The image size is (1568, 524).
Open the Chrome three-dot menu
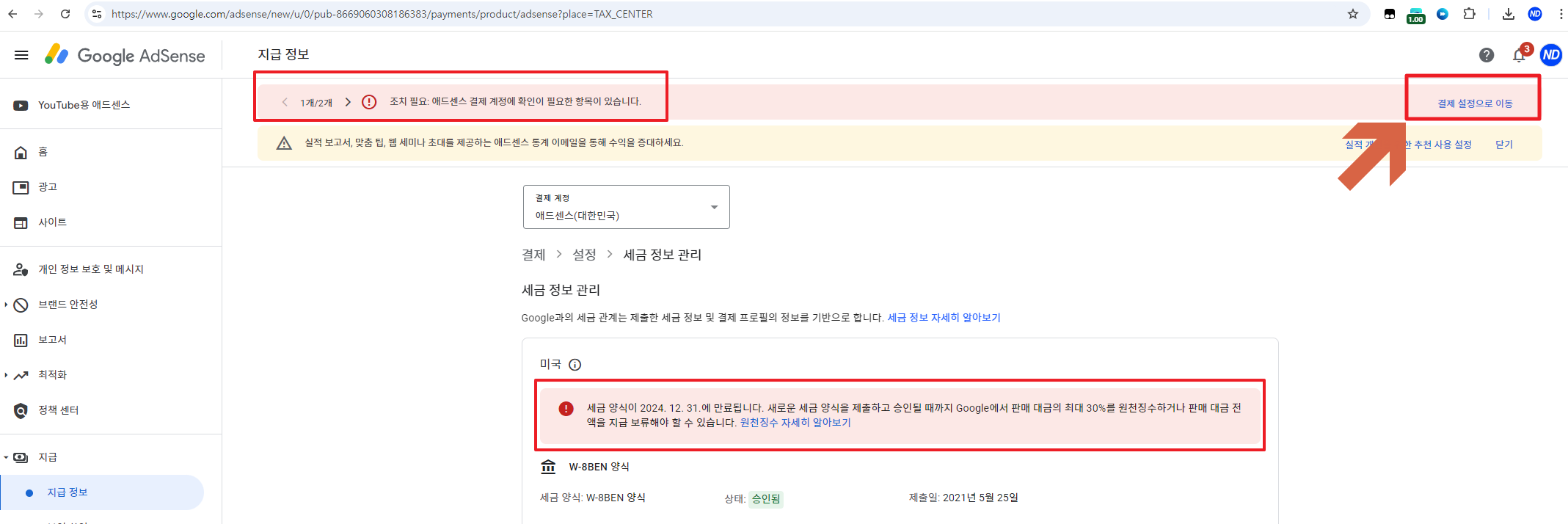(x=1561, y=14)
